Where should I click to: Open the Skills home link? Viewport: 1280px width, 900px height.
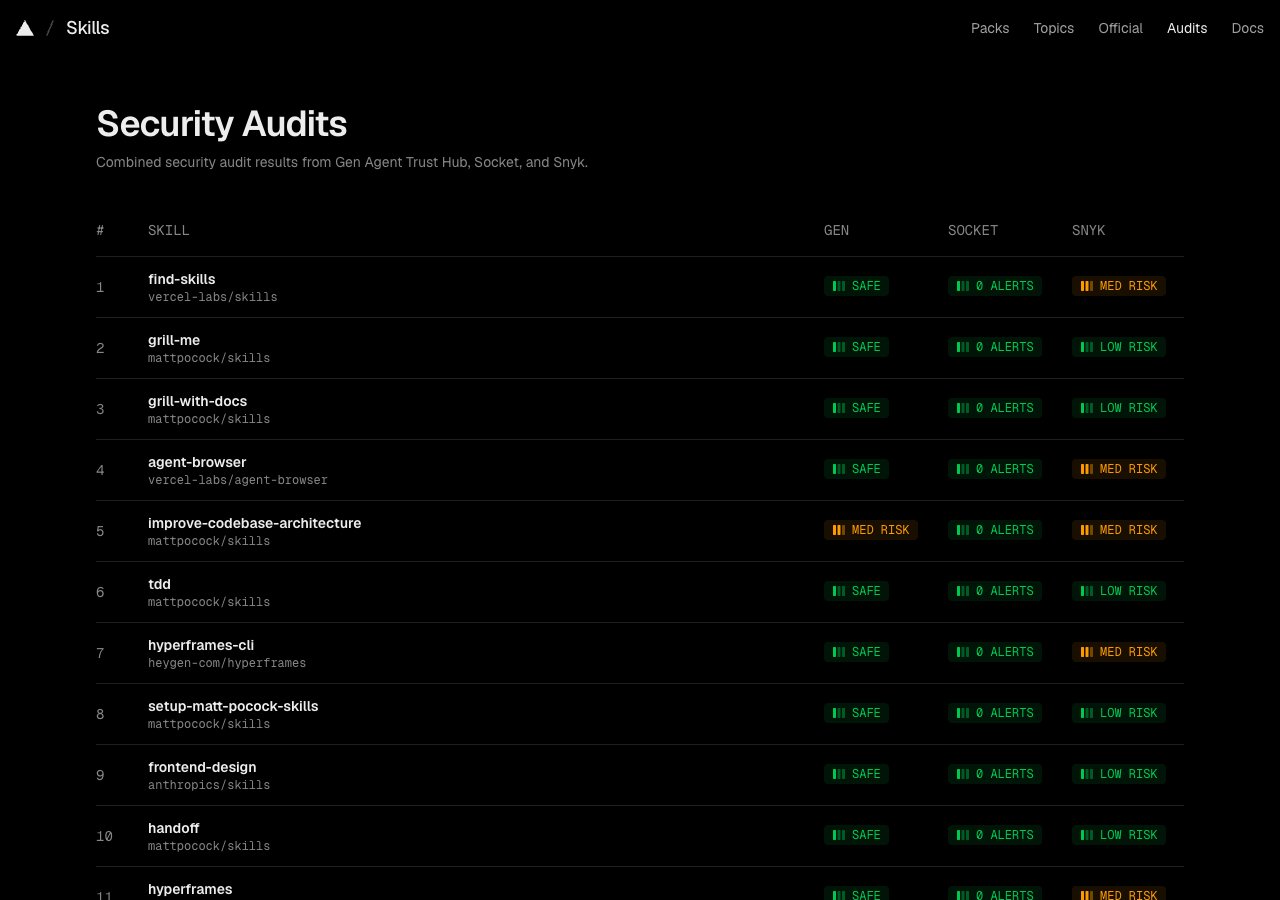point(88,28)
